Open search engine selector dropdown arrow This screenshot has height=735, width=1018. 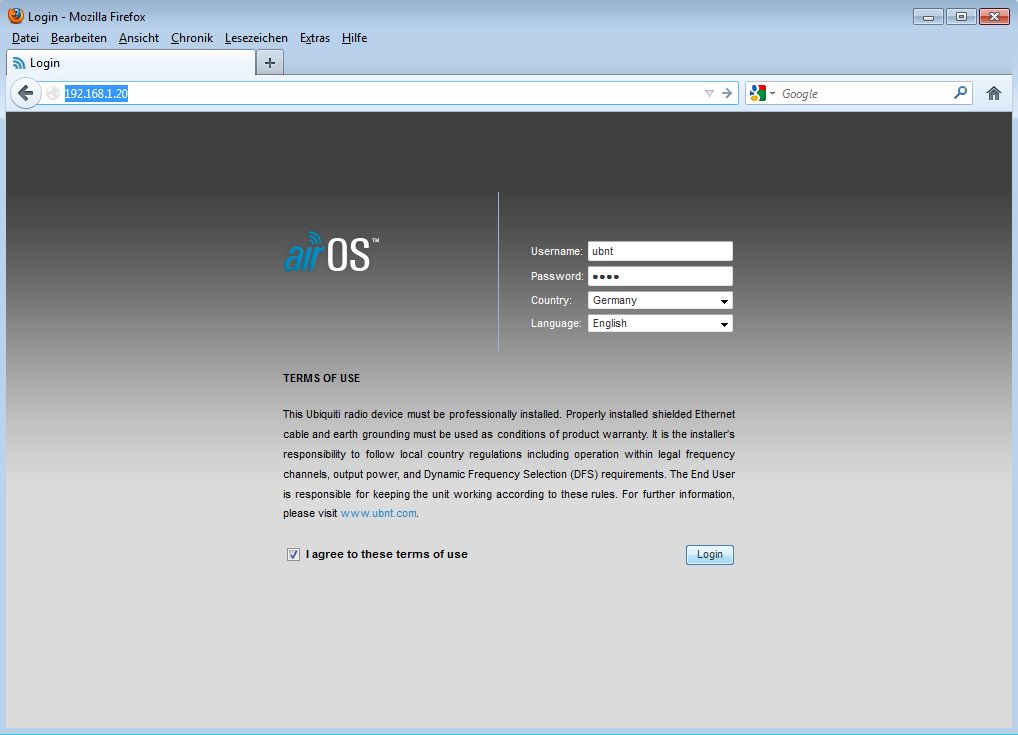point(773,93)
